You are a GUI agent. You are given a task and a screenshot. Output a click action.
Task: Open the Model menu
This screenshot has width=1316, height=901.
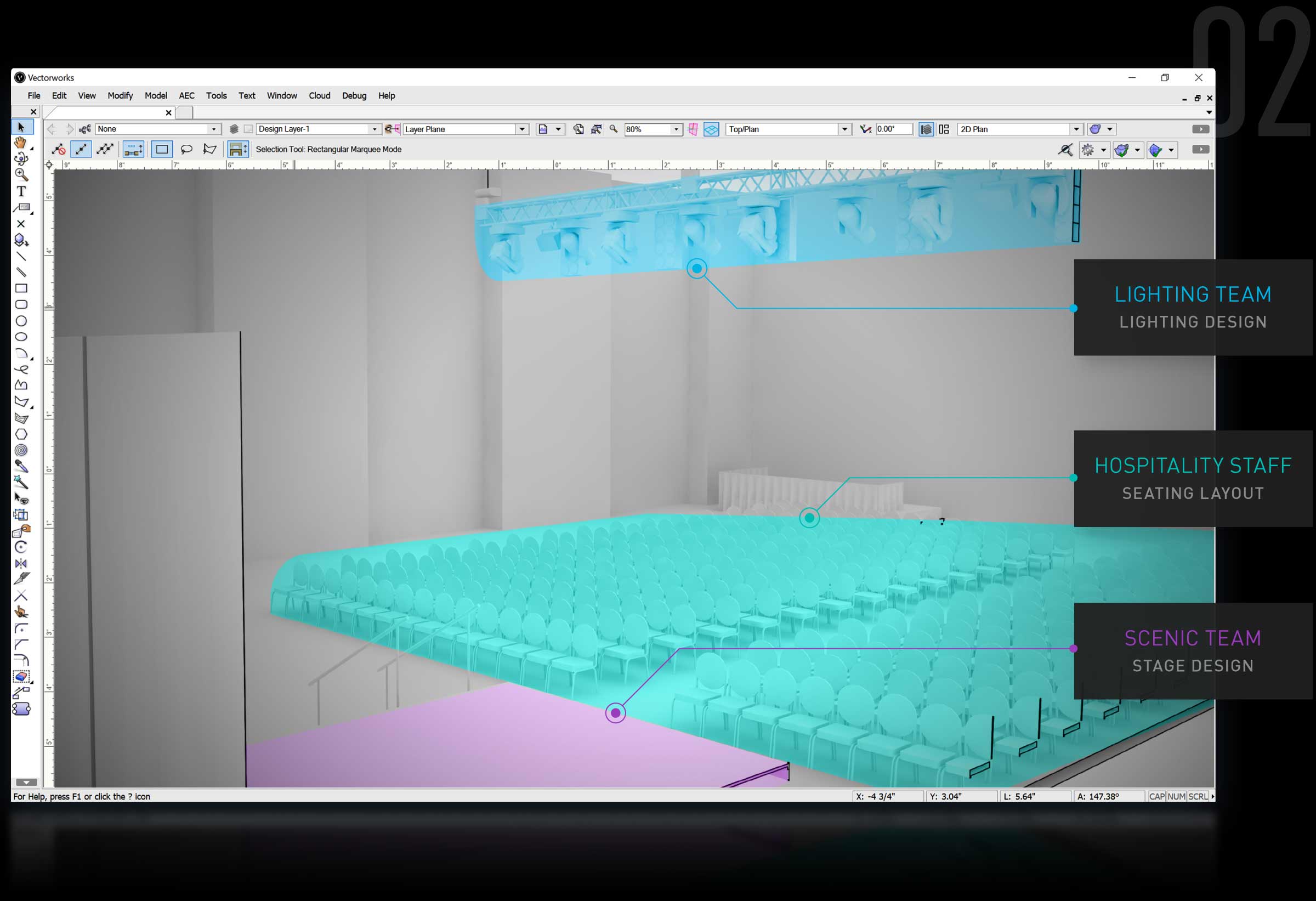pyautogui.click(x=157, y=95)
